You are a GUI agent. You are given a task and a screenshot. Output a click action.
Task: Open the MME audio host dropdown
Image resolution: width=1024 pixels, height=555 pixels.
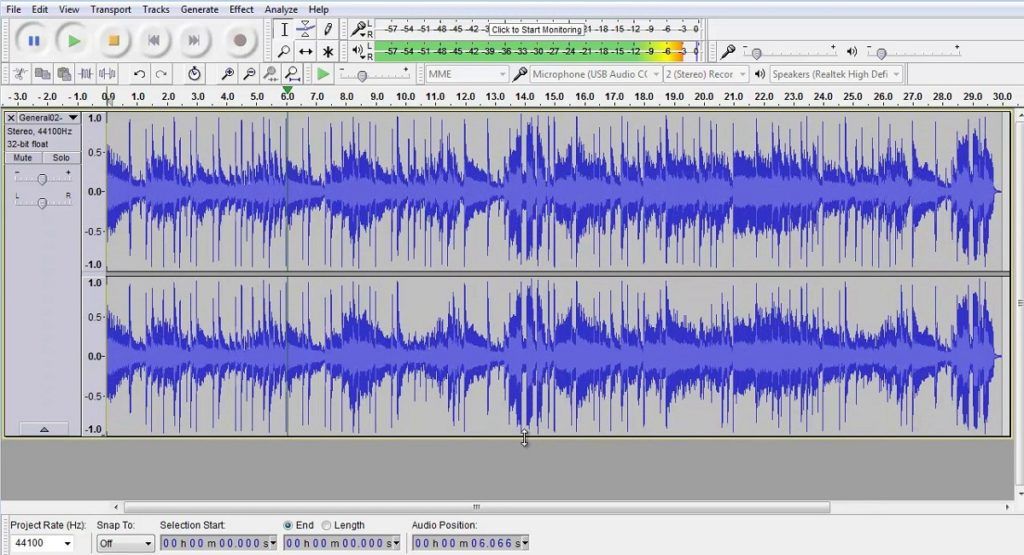[x=466, y=74]
